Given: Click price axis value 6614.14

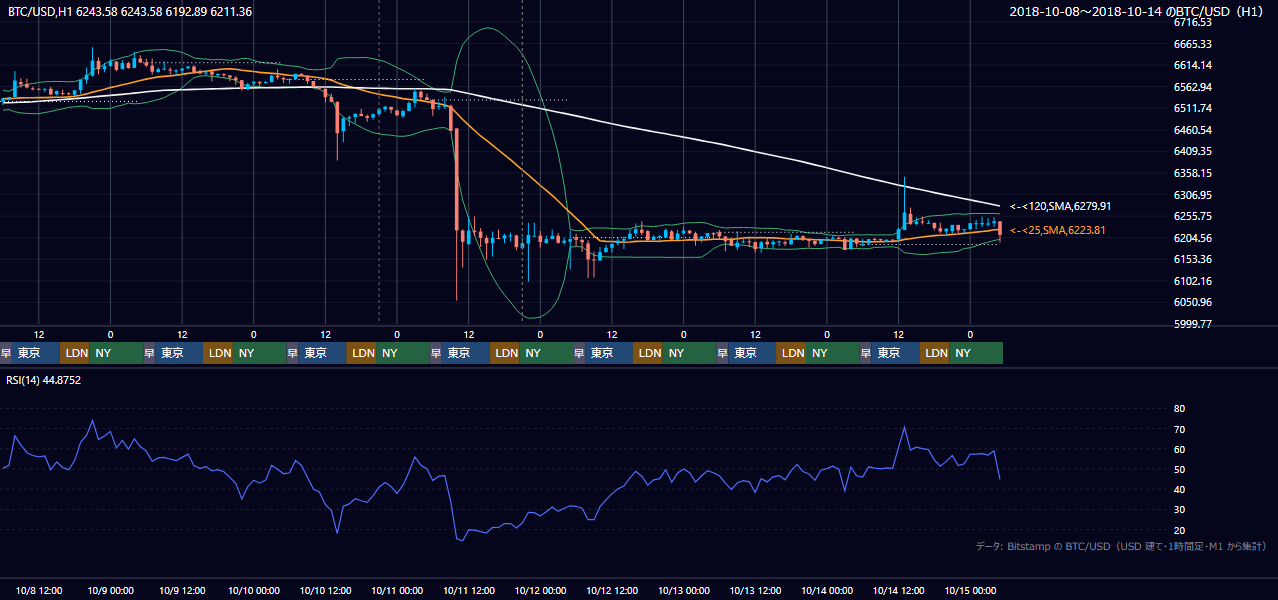Looking at the screenshot, I should pyautogui.click(x=1193, y=65).
